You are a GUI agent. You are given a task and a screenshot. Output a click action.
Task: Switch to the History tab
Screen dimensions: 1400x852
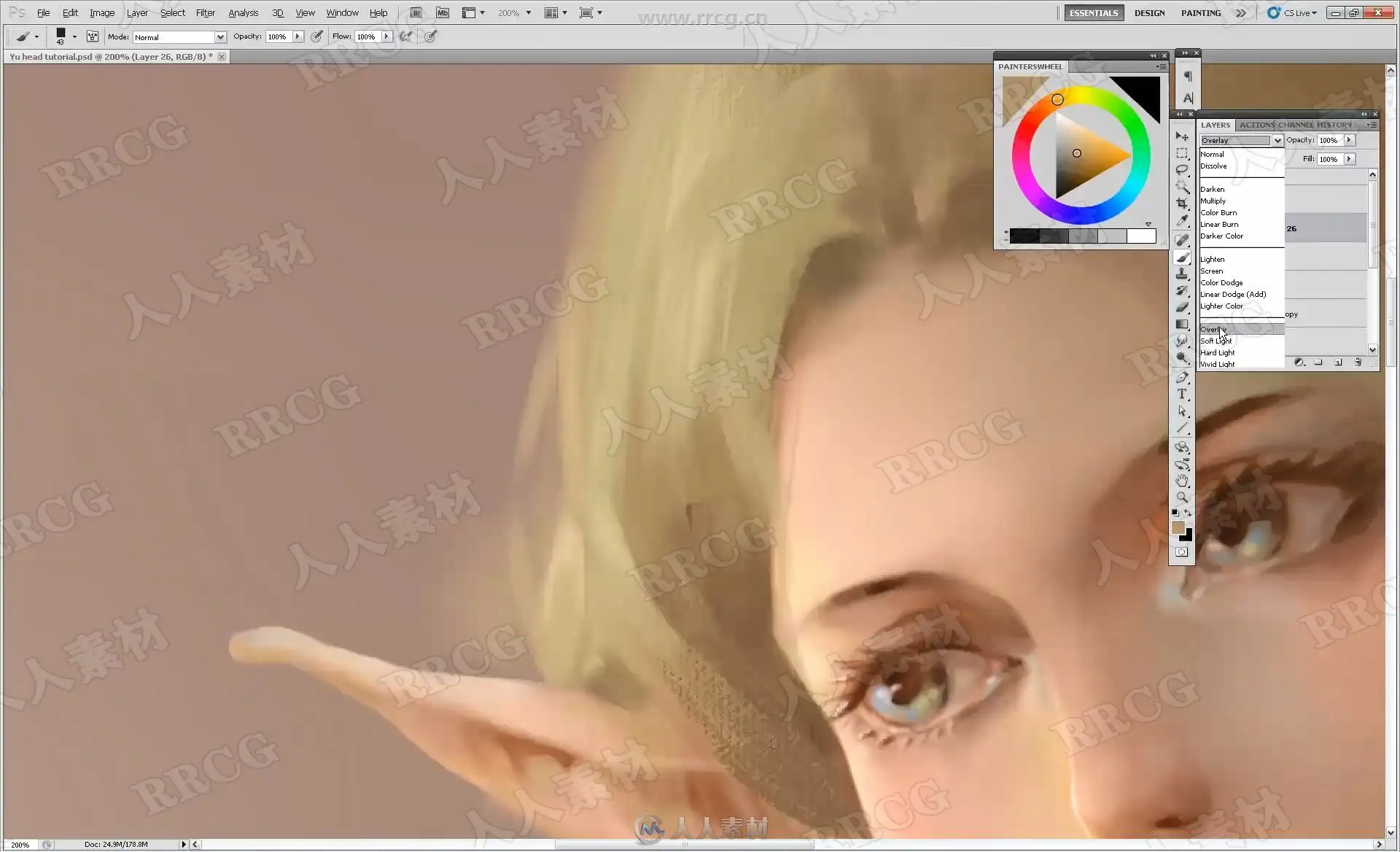tap(1334, 125)
